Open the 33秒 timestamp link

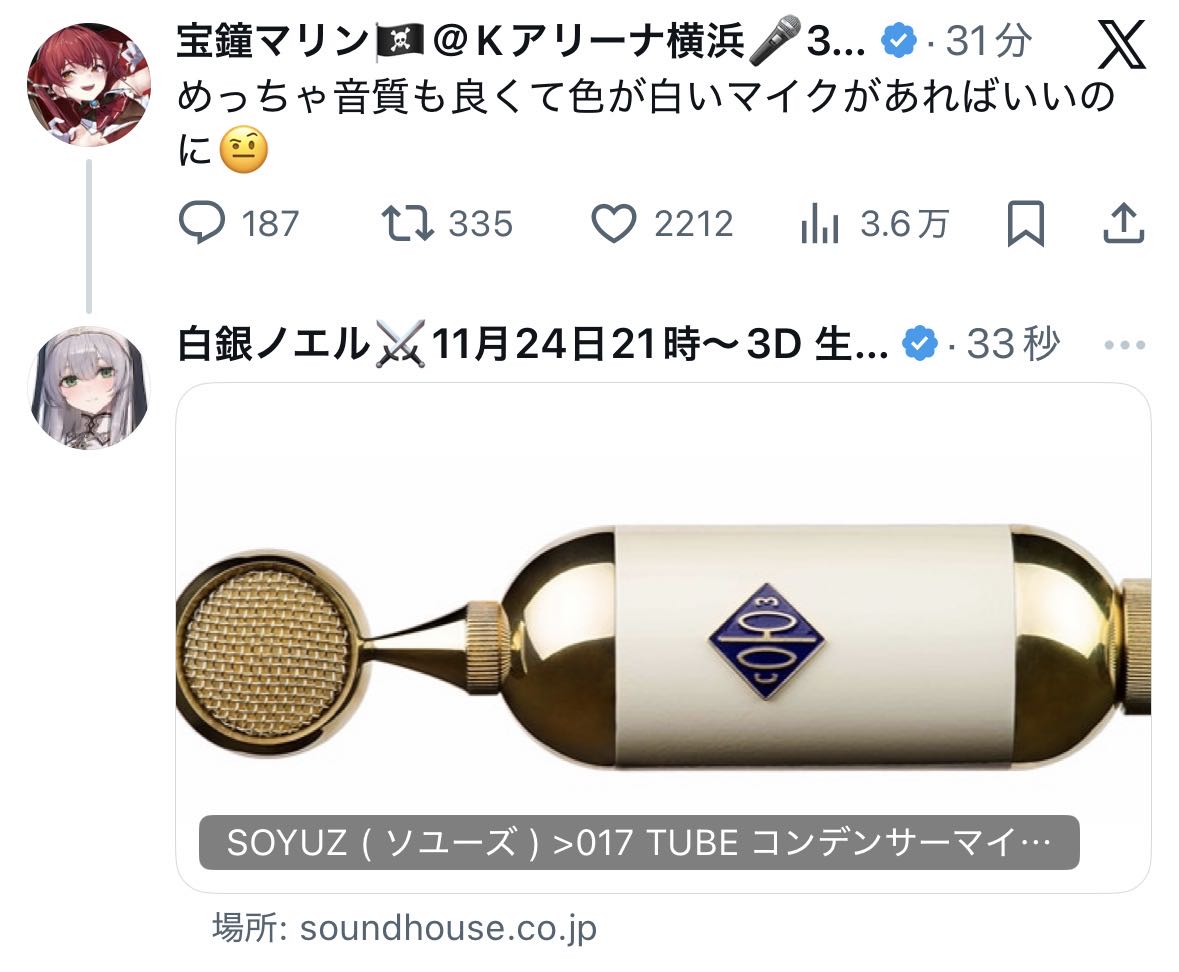coord(1013,345)
